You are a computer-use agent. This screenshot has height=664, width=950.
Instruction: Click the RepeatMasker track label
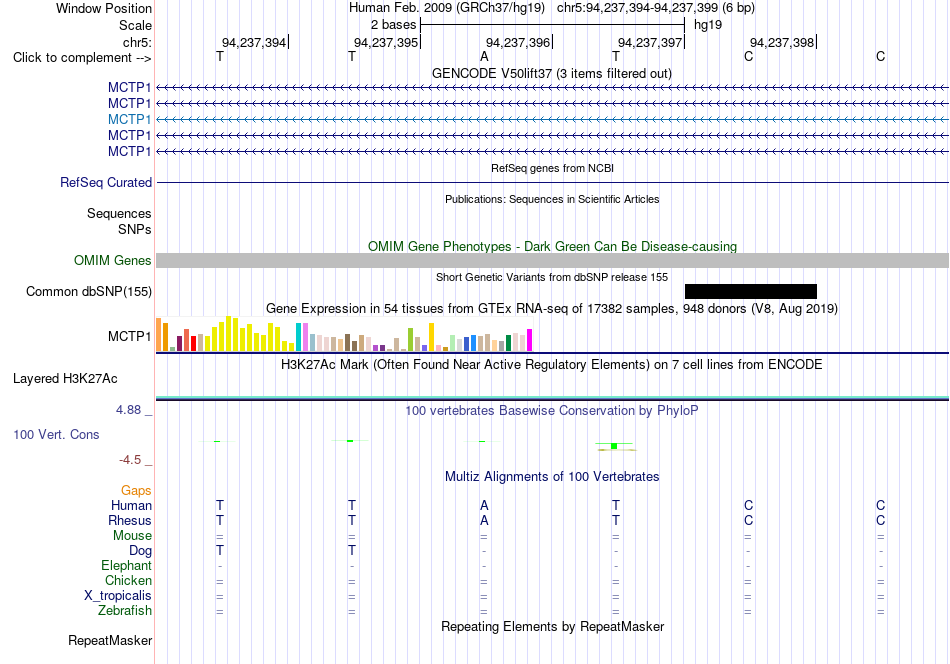click(x=110, y=640)
